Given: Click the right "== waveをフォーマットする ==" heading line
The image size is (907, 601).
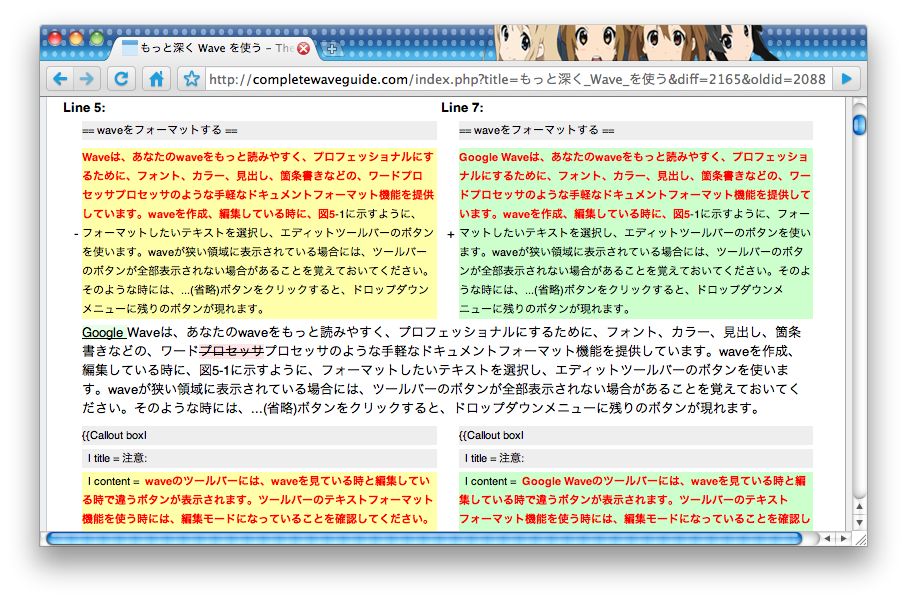Looking at the screenshot, I should coord(636,130).
